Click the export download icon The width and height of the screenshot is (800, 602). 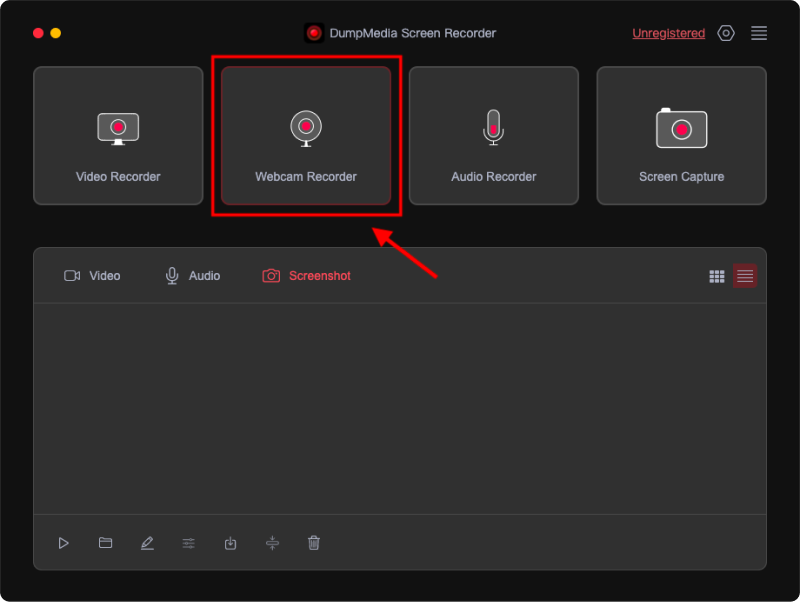coord(231,543)
